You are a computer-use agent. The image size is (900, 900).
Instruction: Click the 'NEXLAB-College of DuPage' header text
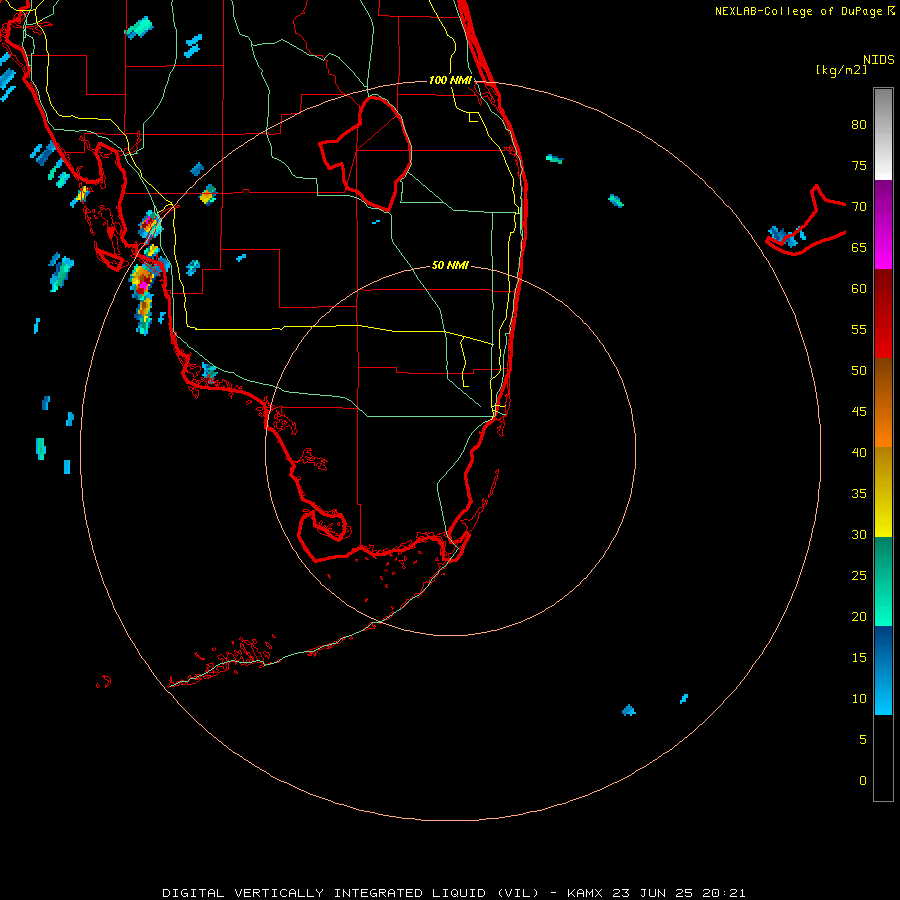pos(799,11)
